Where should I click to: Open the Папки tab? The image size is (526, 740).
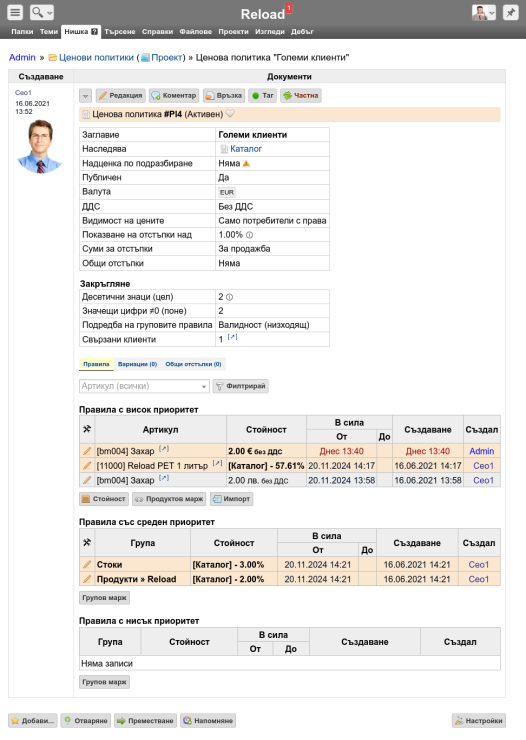click(x=22, y=32)
